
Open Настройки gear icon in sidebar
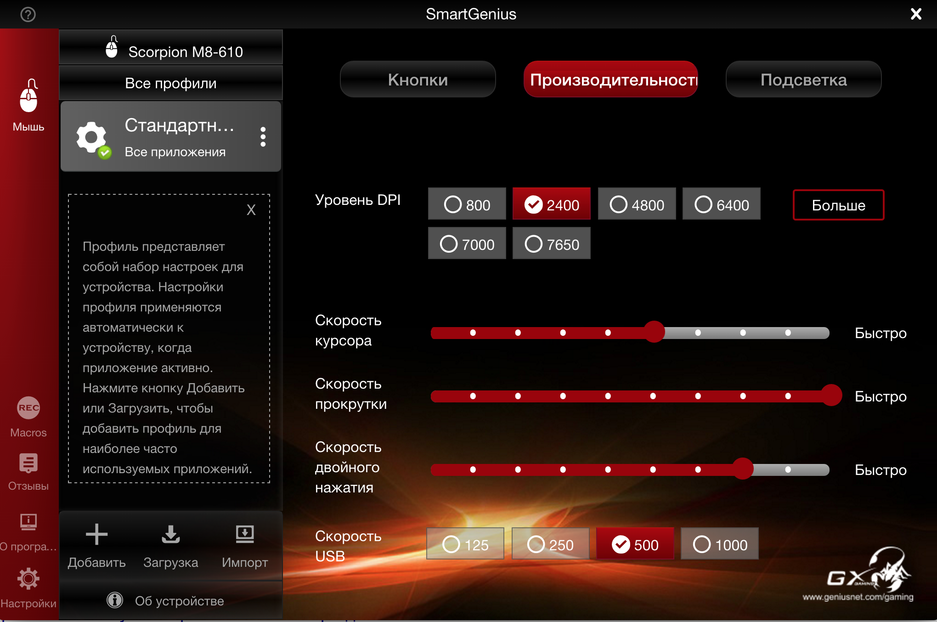pyautogui.click(x=28, y=578)
